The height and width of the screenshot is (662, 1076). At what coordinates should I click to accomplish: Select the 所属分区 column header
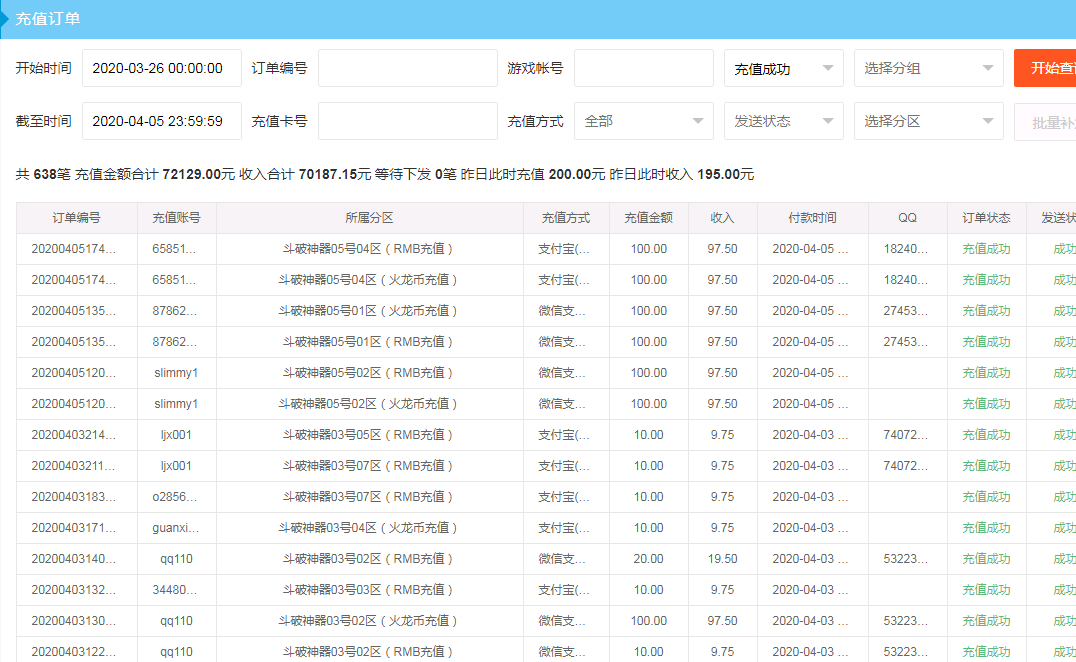(x=369, y=218)
